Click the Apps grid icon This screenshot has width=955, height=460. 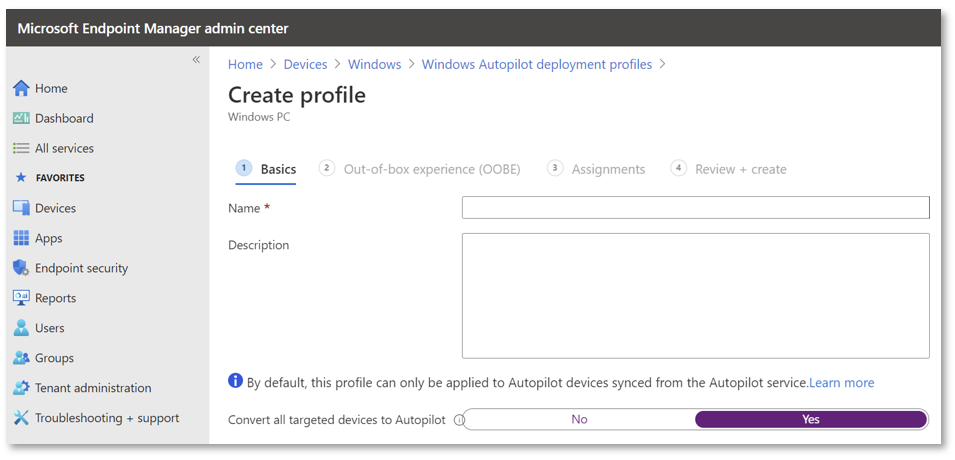click(21, 238)
